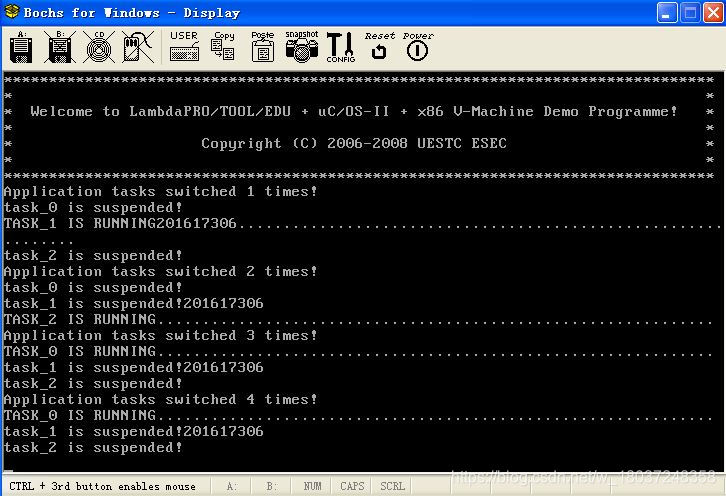Image resolution: width=726 pixels, height=496 pixels.
Task: Click the A: drive status bar indicator
Action: 232,486
